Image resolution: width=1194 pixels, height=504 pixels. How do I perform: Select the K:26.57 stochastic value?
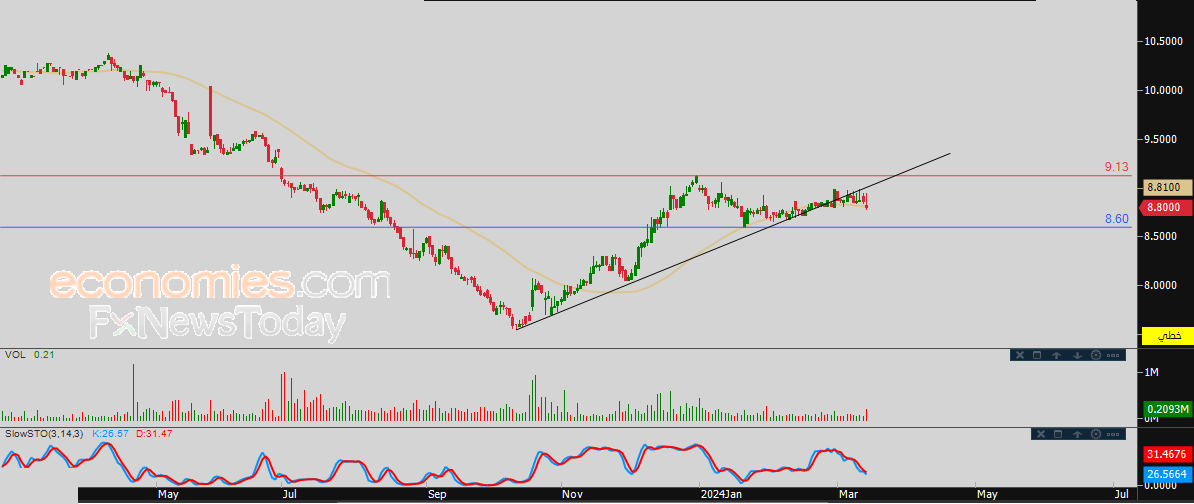111,433
